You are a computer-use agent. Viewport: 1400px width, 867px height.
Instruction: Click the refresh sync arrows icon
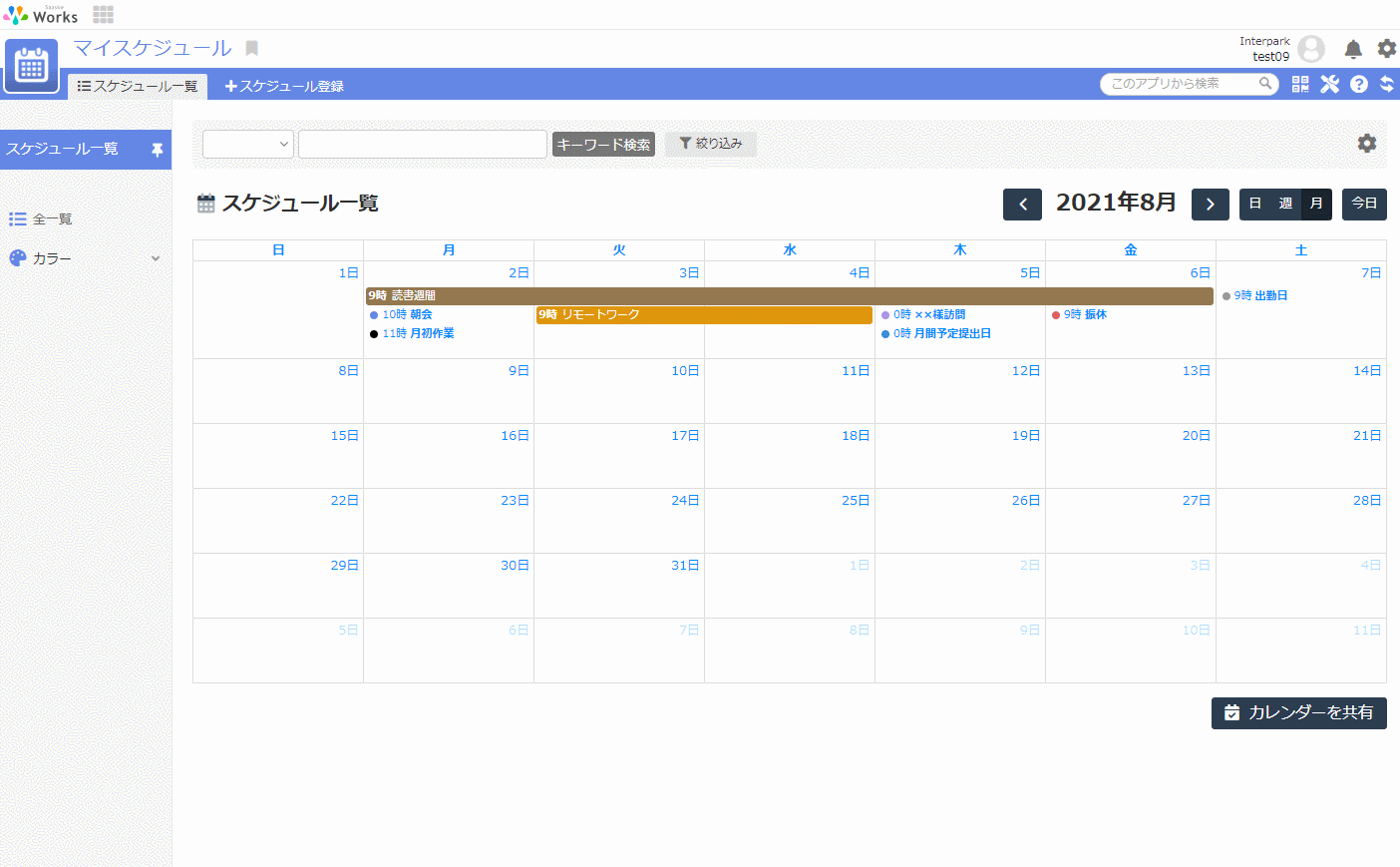1386,84
